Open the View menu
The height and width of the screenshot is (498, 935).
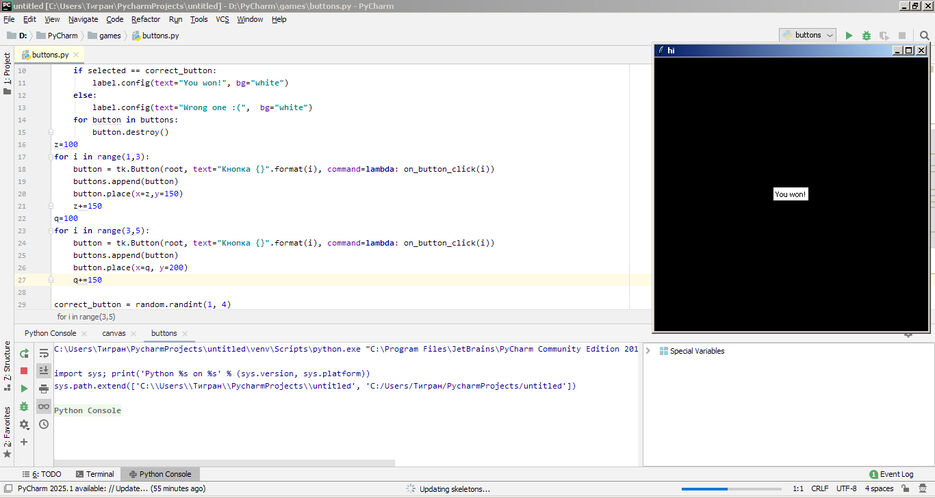(x=52, y=19)
